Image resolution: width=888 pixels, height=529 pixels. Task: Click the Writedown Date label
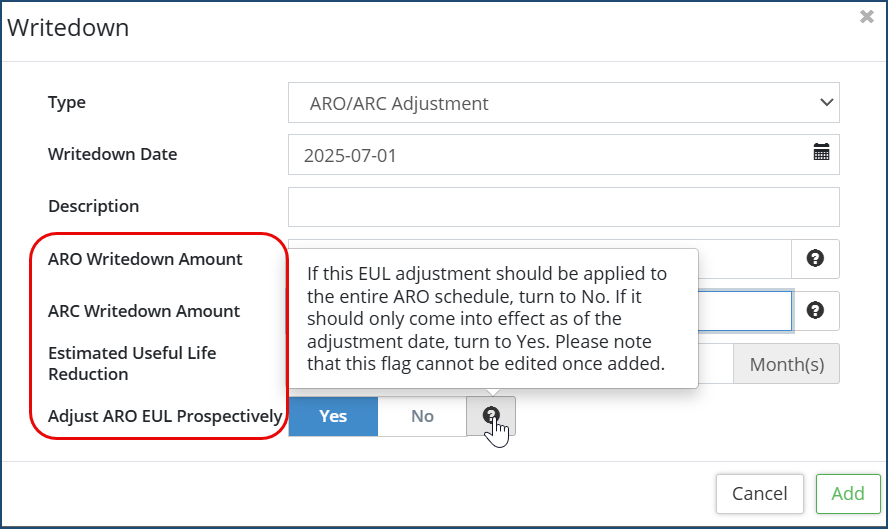click(x=112, y=154)
